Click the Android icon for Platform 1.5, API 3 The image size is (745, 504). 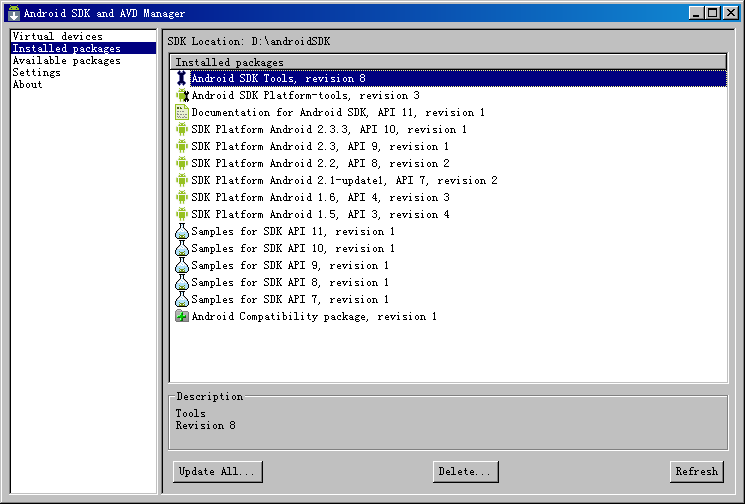point(181,214)
